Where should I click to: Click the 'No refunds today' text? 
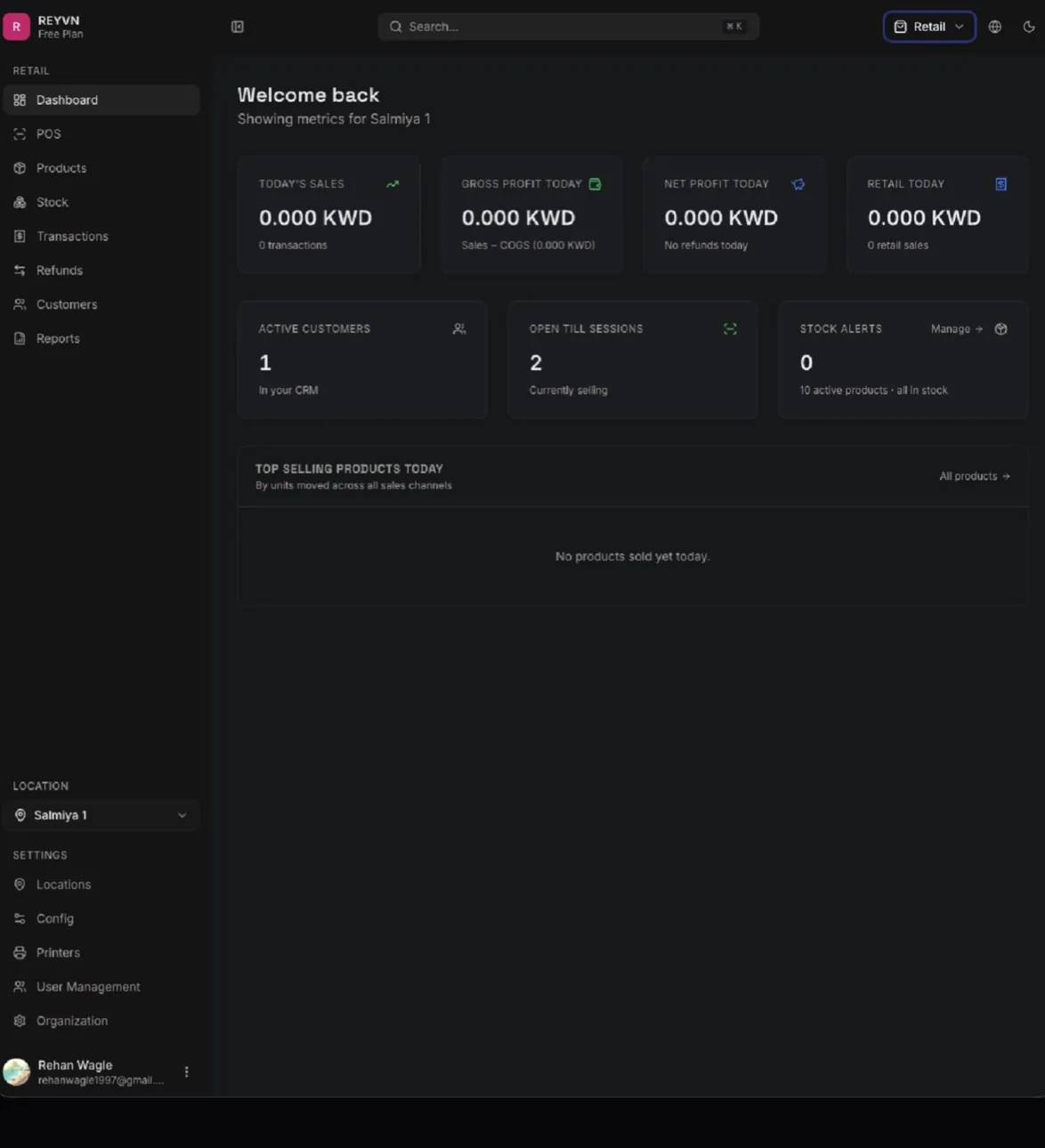tap(706, 246)
